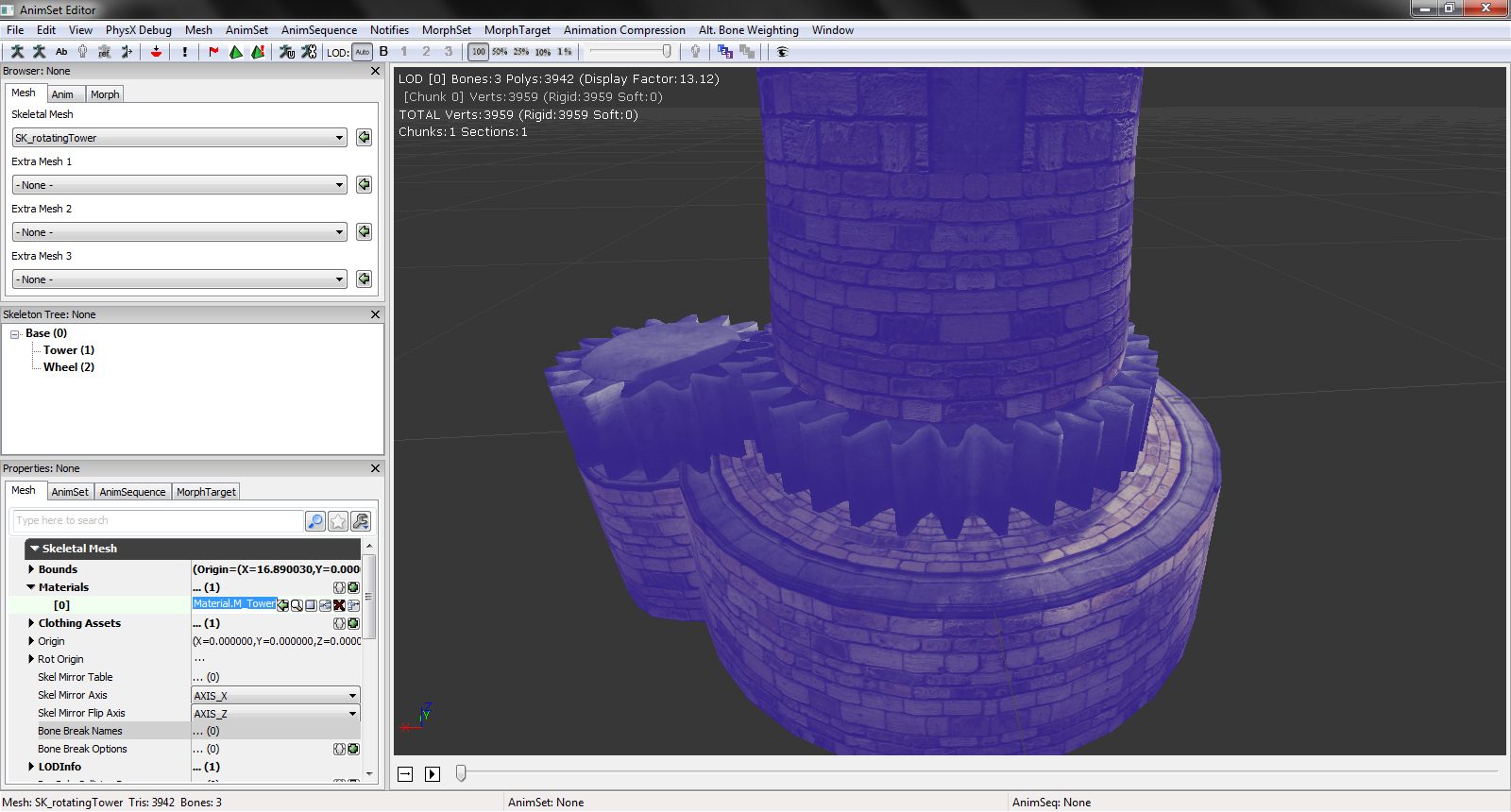Click the toolbar slider handle
Viewport: 1511px width, 812px height.
(x=667, y=52)
